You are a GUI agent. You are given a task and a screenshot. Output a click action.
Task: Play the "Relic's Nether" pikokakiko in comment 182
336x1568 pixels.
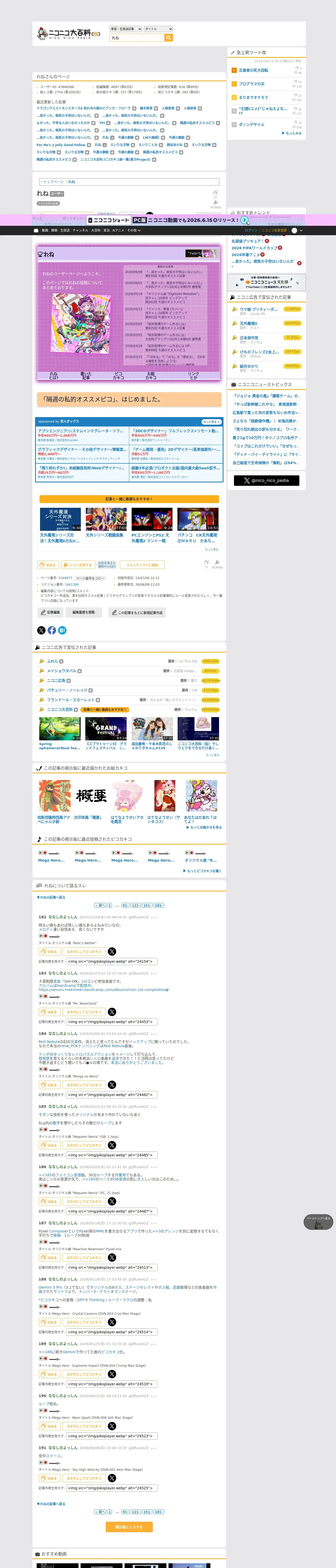41,936
